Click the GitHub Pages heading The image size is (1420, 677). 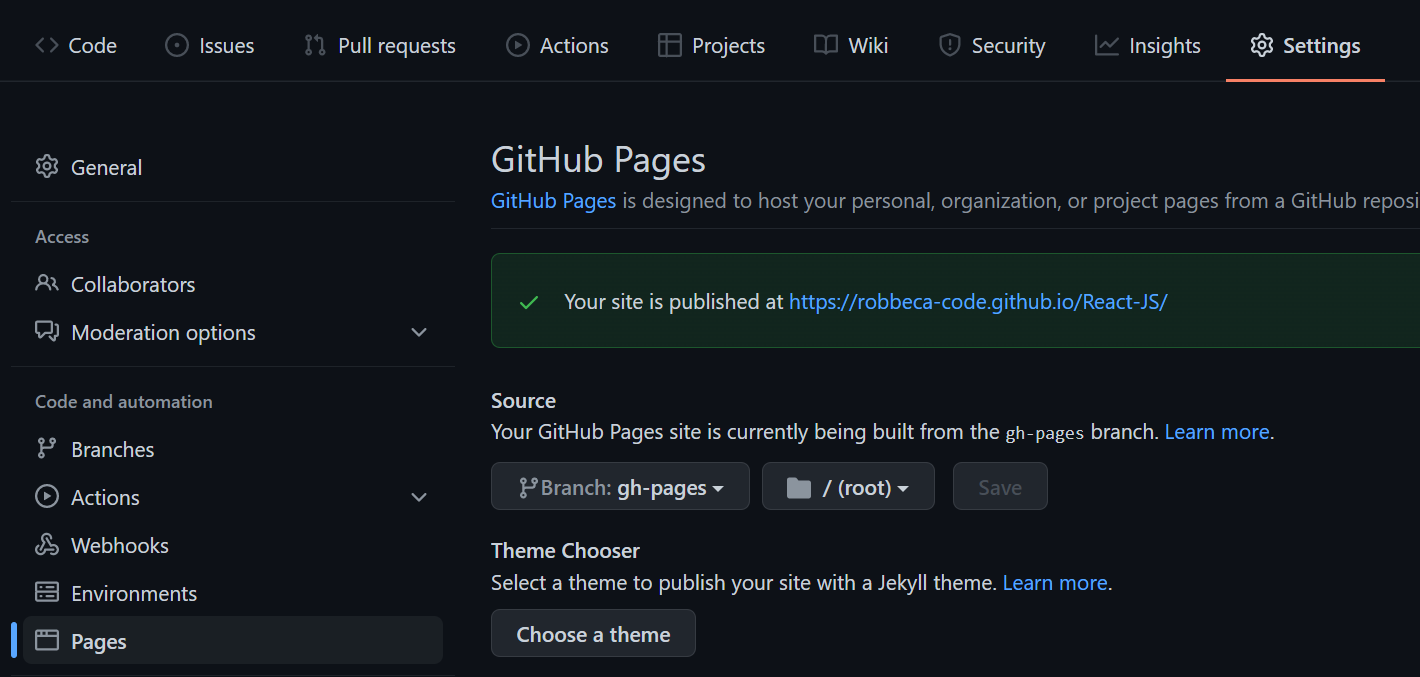(x=598, y=160)
